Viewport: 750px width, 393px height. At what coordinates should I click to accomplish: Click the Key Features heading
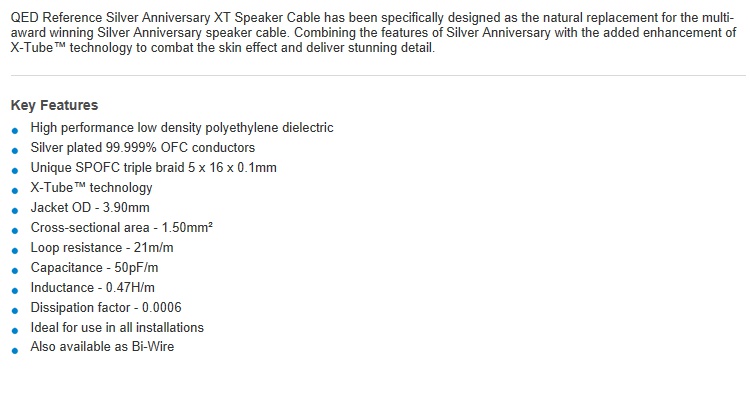tap(54, 105)
